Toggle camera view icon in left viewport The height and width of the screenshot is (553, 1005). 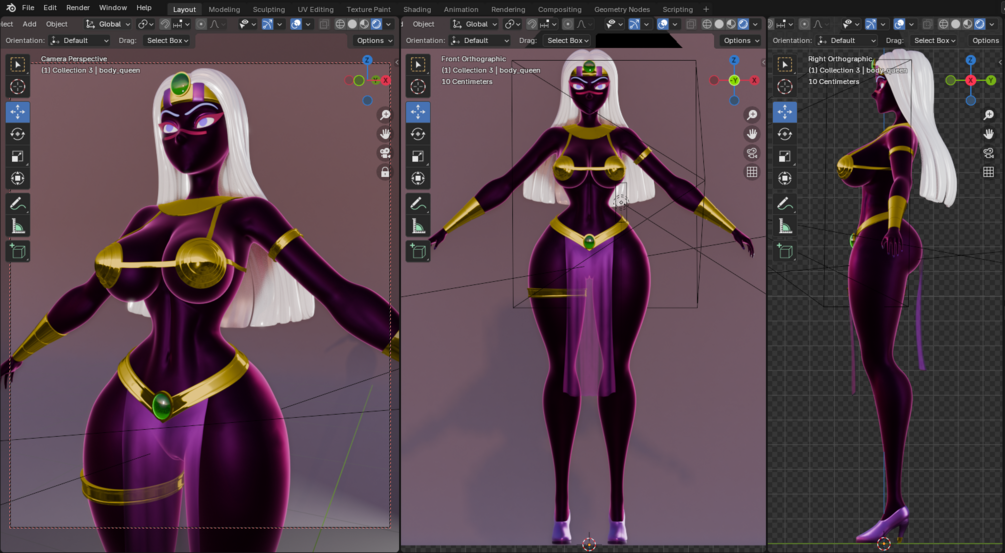385,153
